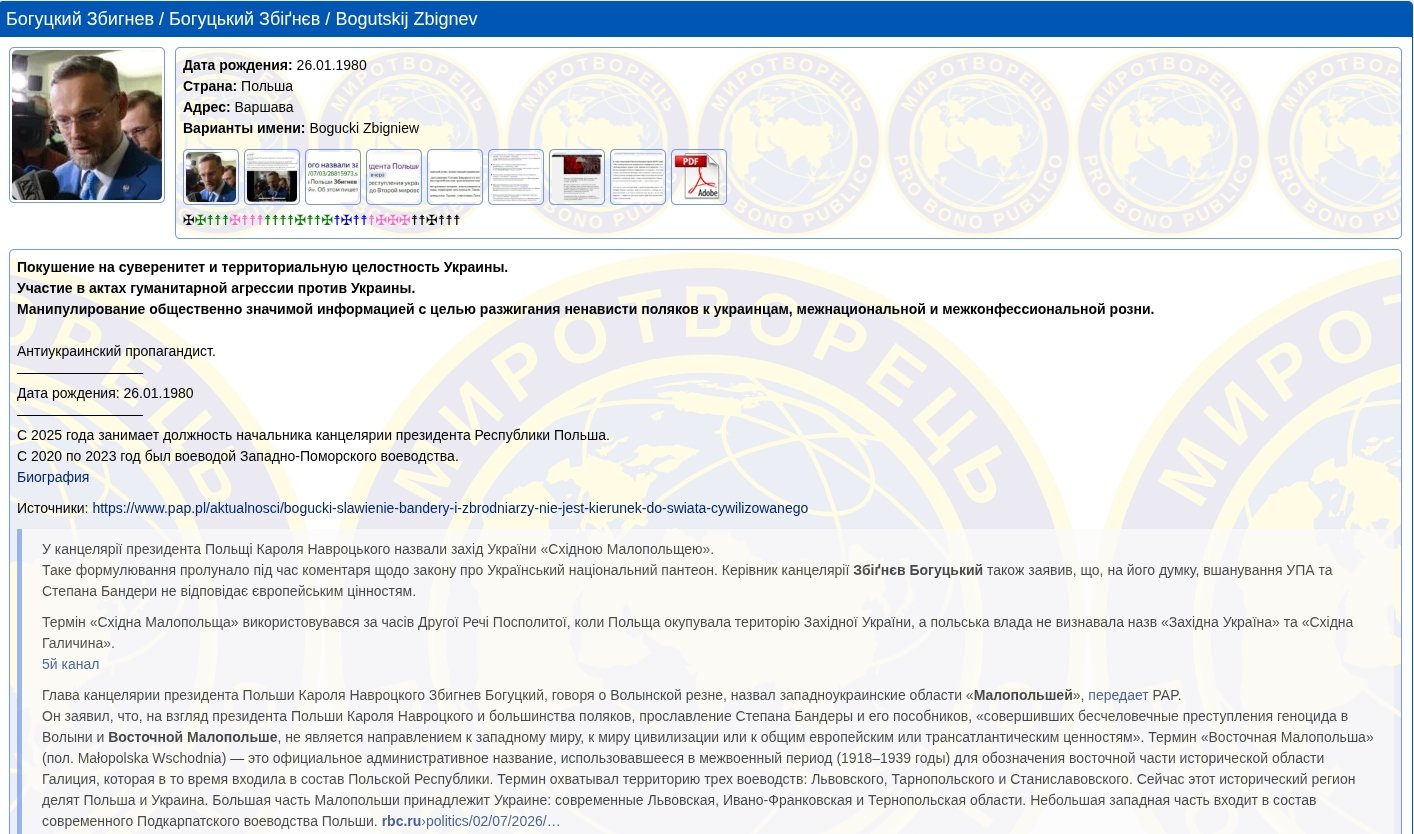This screenshot has width=1414, height=834.
Task: Open the first small portrait thumbnail
Action: click(x=211, y=177)
